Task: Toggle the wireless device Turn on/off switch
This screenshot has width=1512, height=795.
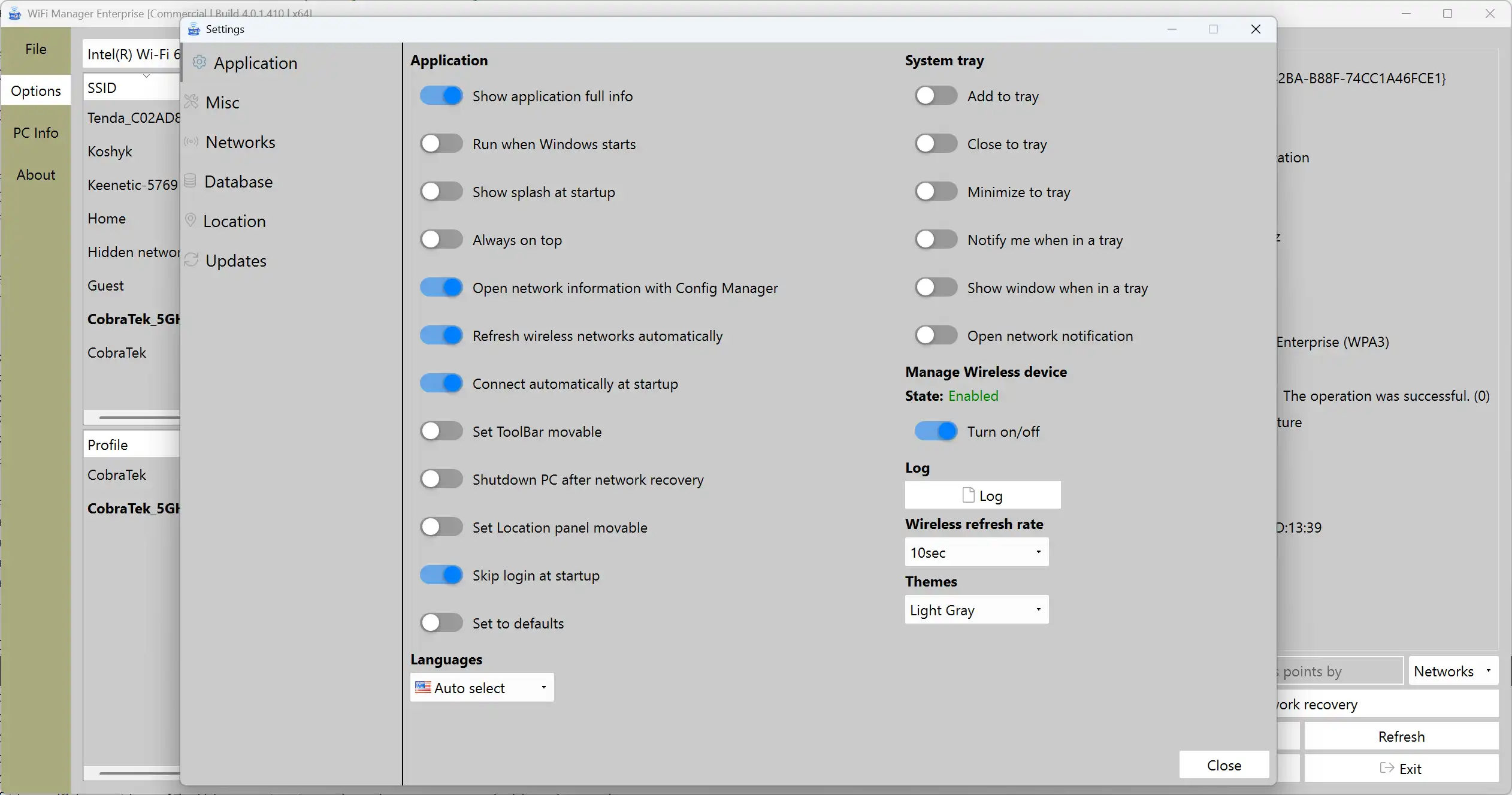Action: coord(936,431)
